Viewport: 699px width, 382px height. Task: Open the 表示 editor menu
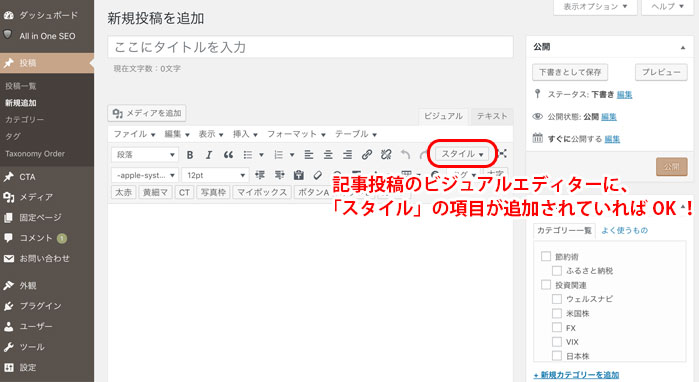click(x=211, y=134)
